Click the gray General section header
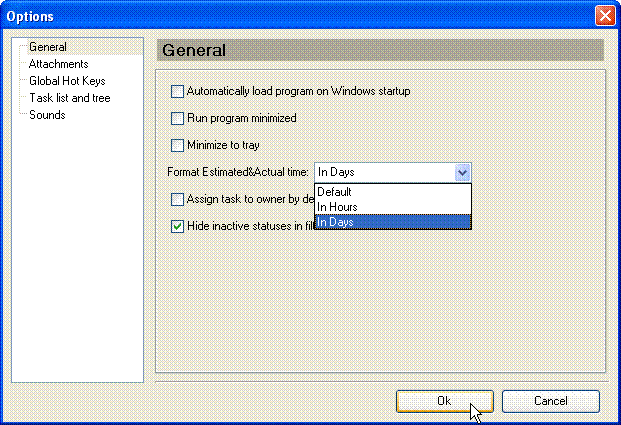The width and height of the screenshot is (621, 425). click(380, 50)
